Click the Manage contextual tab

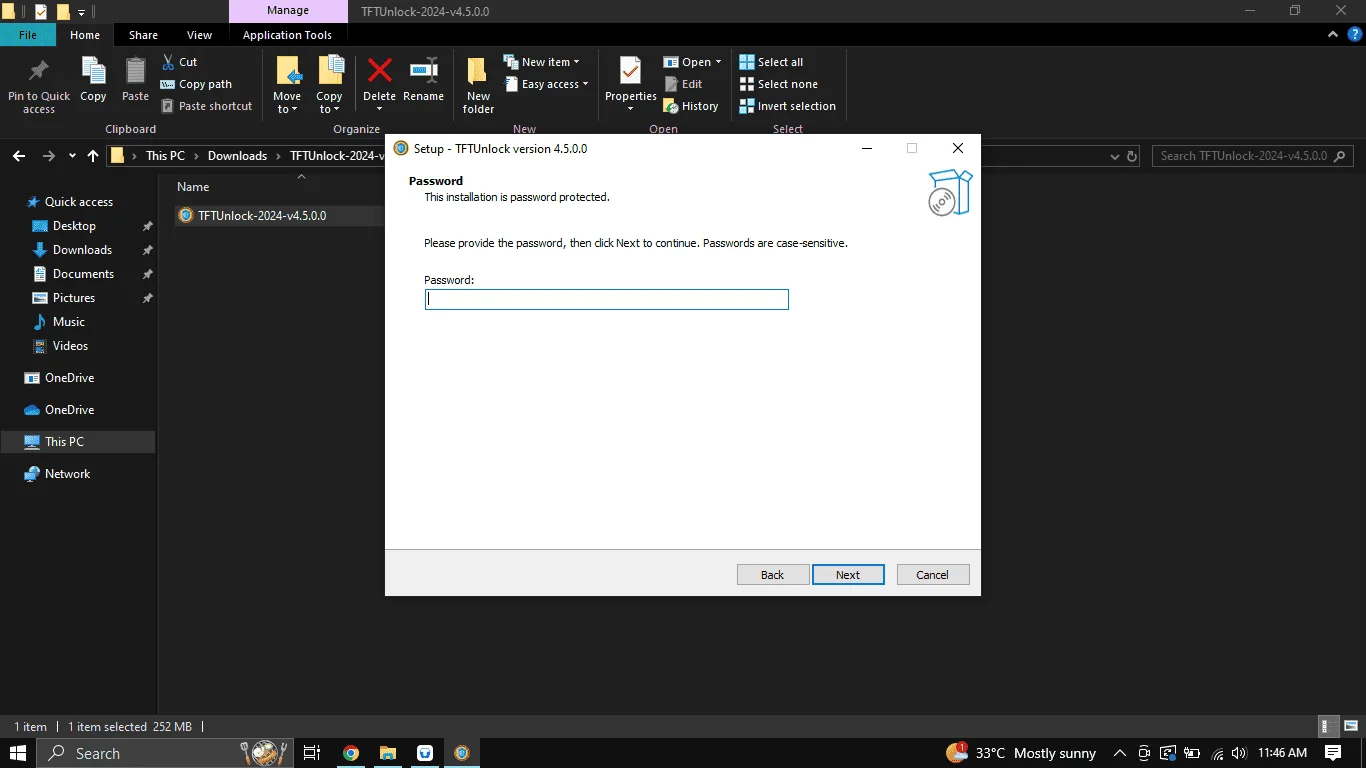287,11
